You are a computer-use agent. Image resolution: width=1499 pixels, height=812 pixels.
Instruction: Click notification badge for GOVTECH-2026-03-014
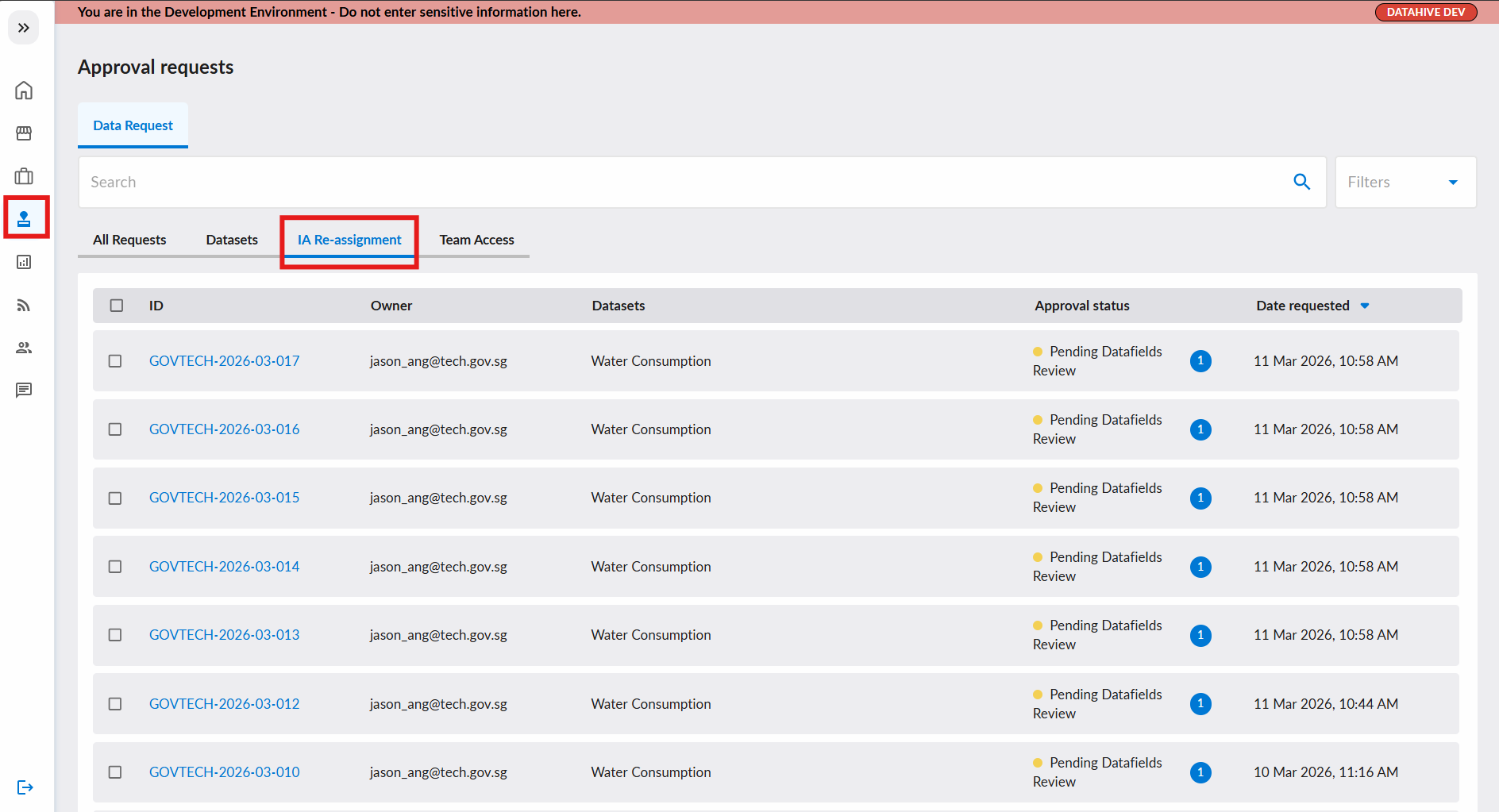(x=1200, y=567)
